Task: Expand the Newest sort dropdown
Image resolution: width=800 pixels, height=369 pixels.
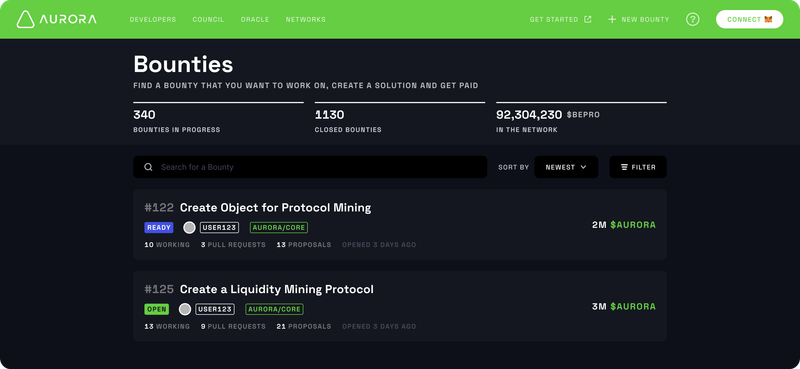Action: pyautogui.click(x=566, y=167)
